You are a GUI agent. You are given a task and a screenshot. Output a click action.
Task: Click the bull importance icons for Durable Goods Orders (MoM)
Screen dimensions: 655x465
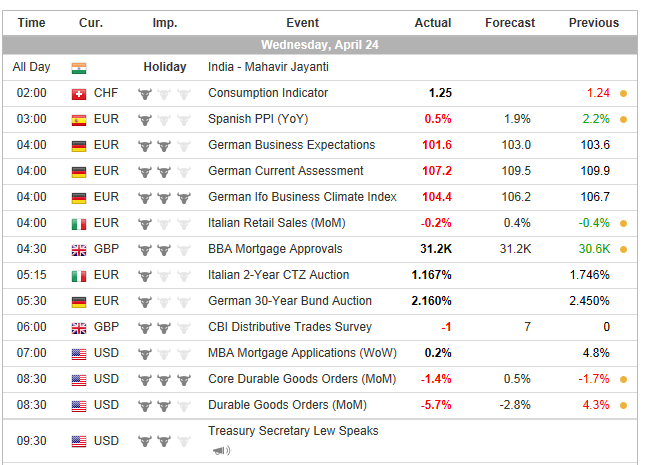pyautogui.click(x=164, y=406)
